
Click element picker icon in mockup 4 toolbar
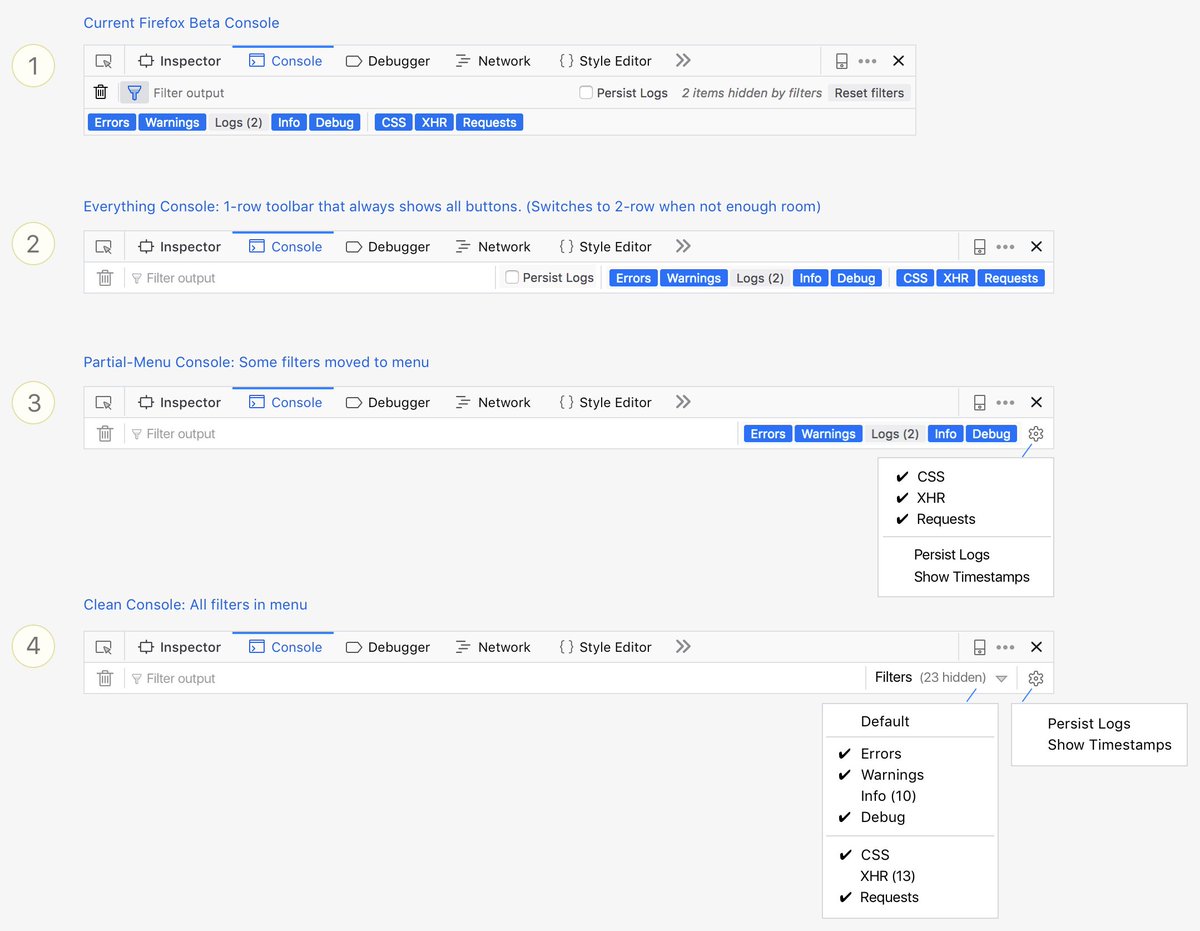click(x=103, y=647)
